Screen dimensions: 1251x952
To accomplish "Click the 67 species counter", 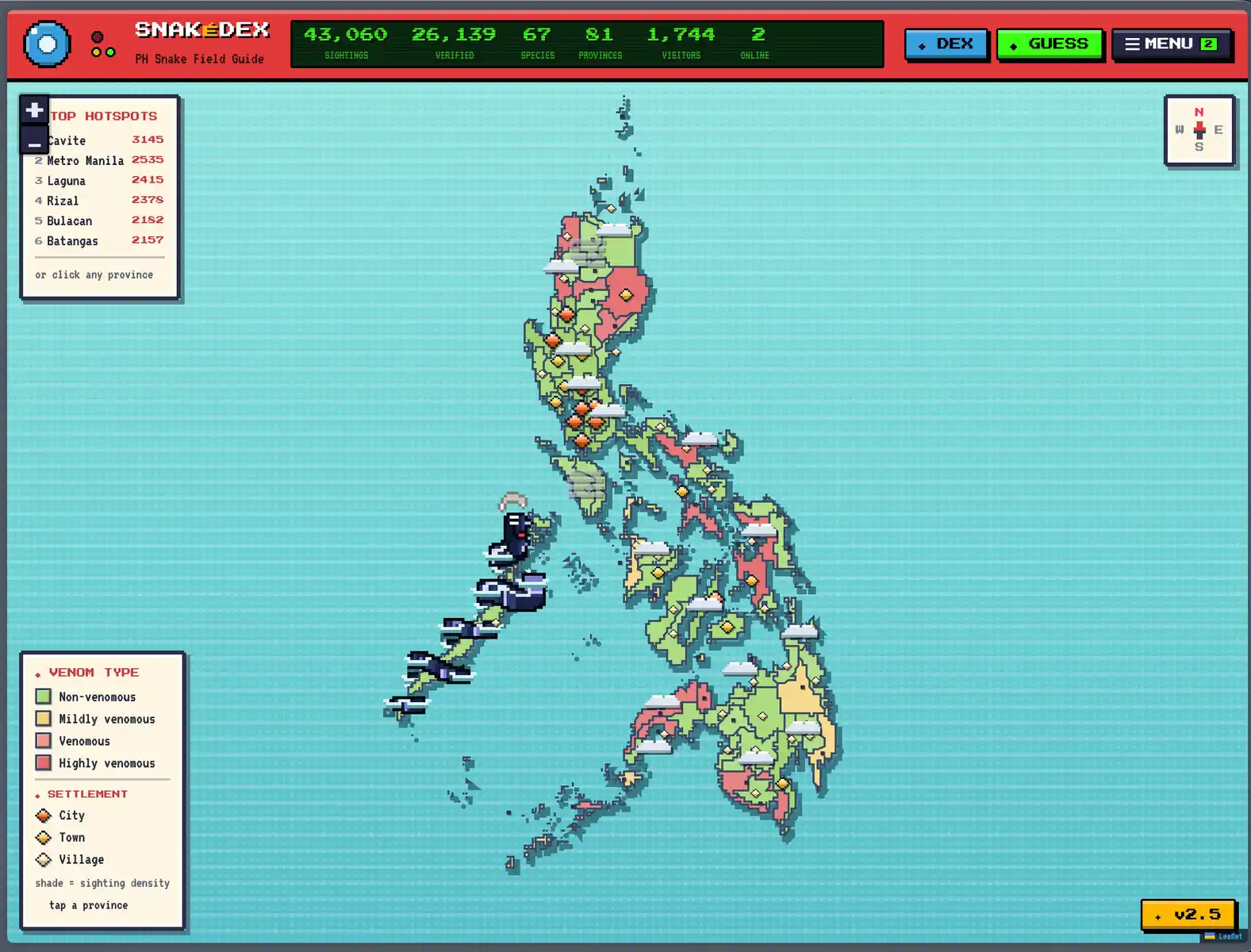I will point(537,44).
